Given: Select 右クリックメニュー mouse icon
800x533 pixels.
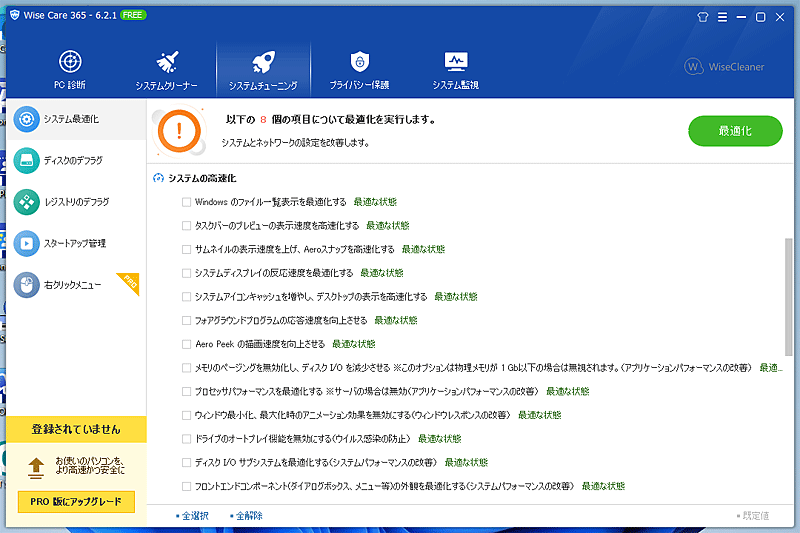Looking at the screenshot, I should 27,285.
